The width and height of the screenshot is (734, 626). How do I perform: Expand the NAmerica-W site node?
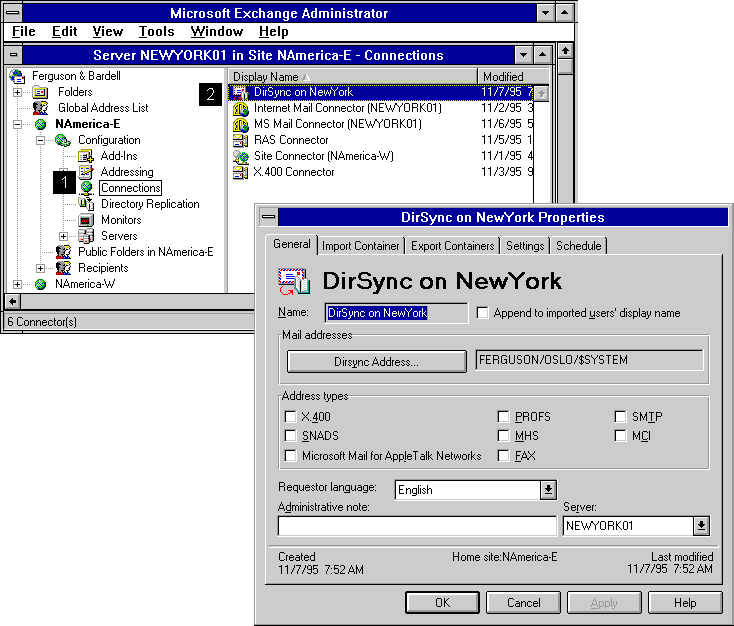(x=17, y=284)
